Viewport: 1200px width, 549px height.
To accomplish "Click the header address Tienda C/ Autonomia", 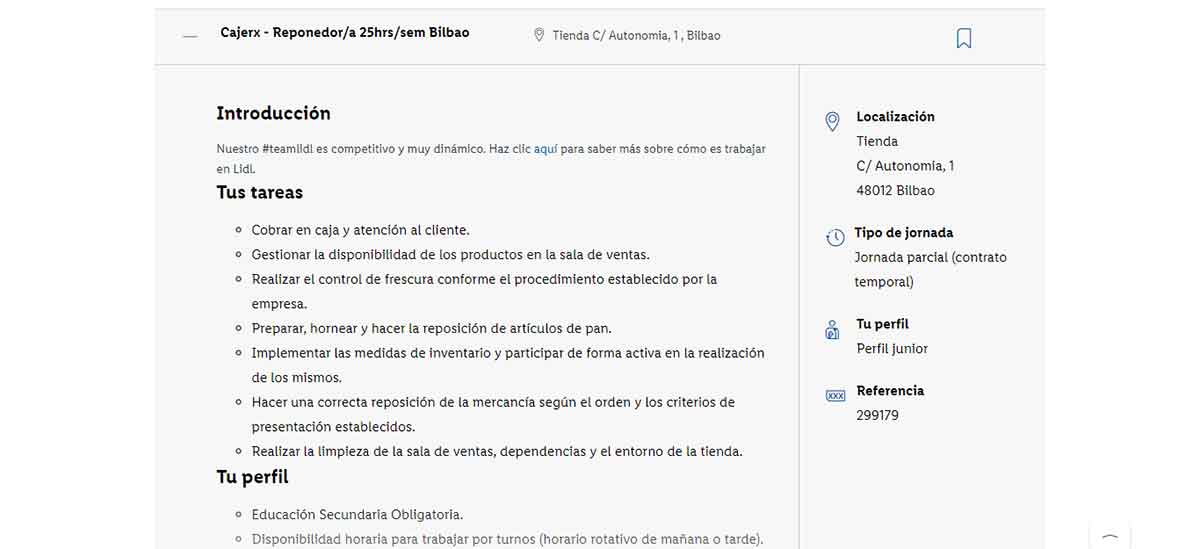I will tap(636, 36).
